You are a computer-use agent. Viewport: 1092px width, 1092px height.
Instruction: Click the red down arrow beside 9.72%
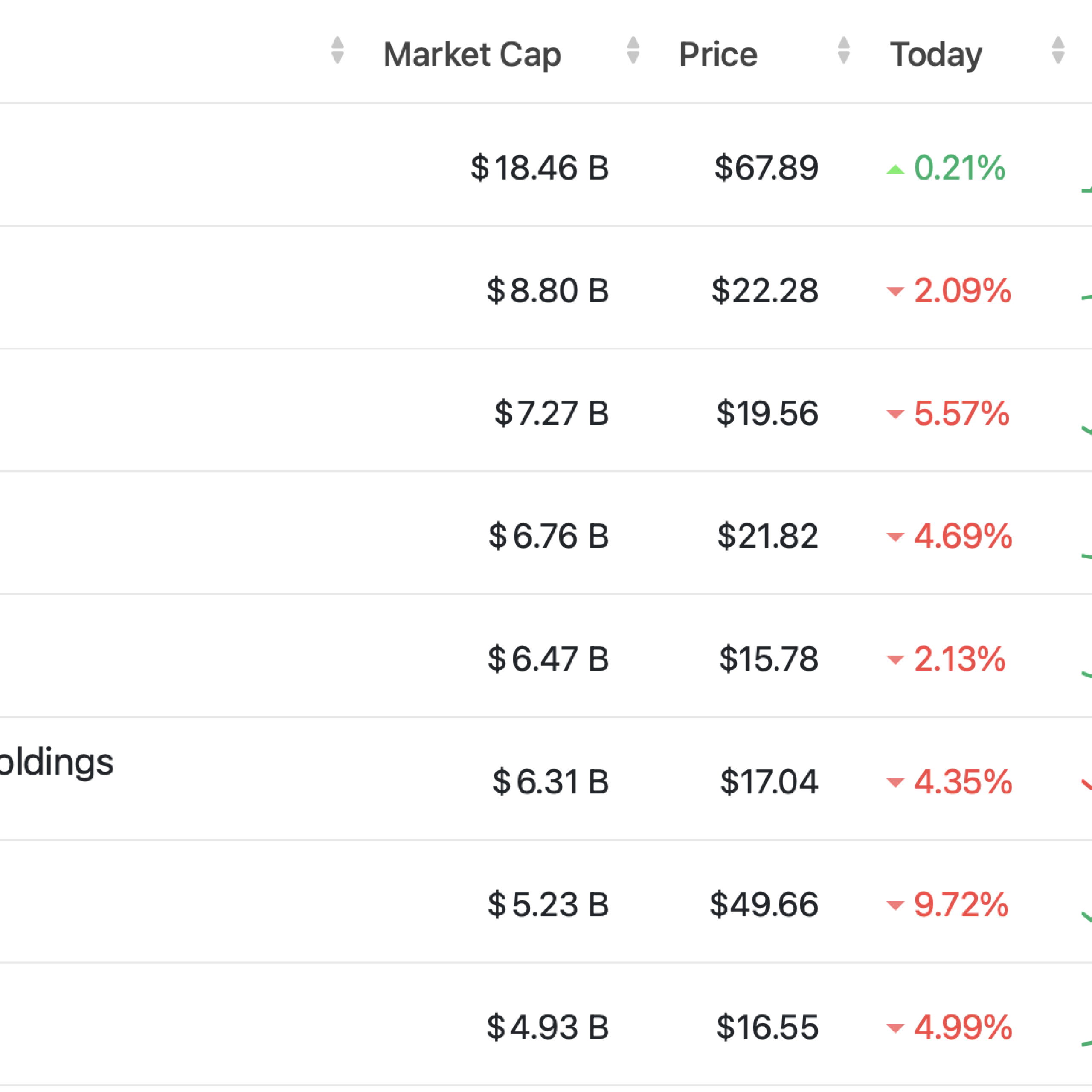(895, 906)
